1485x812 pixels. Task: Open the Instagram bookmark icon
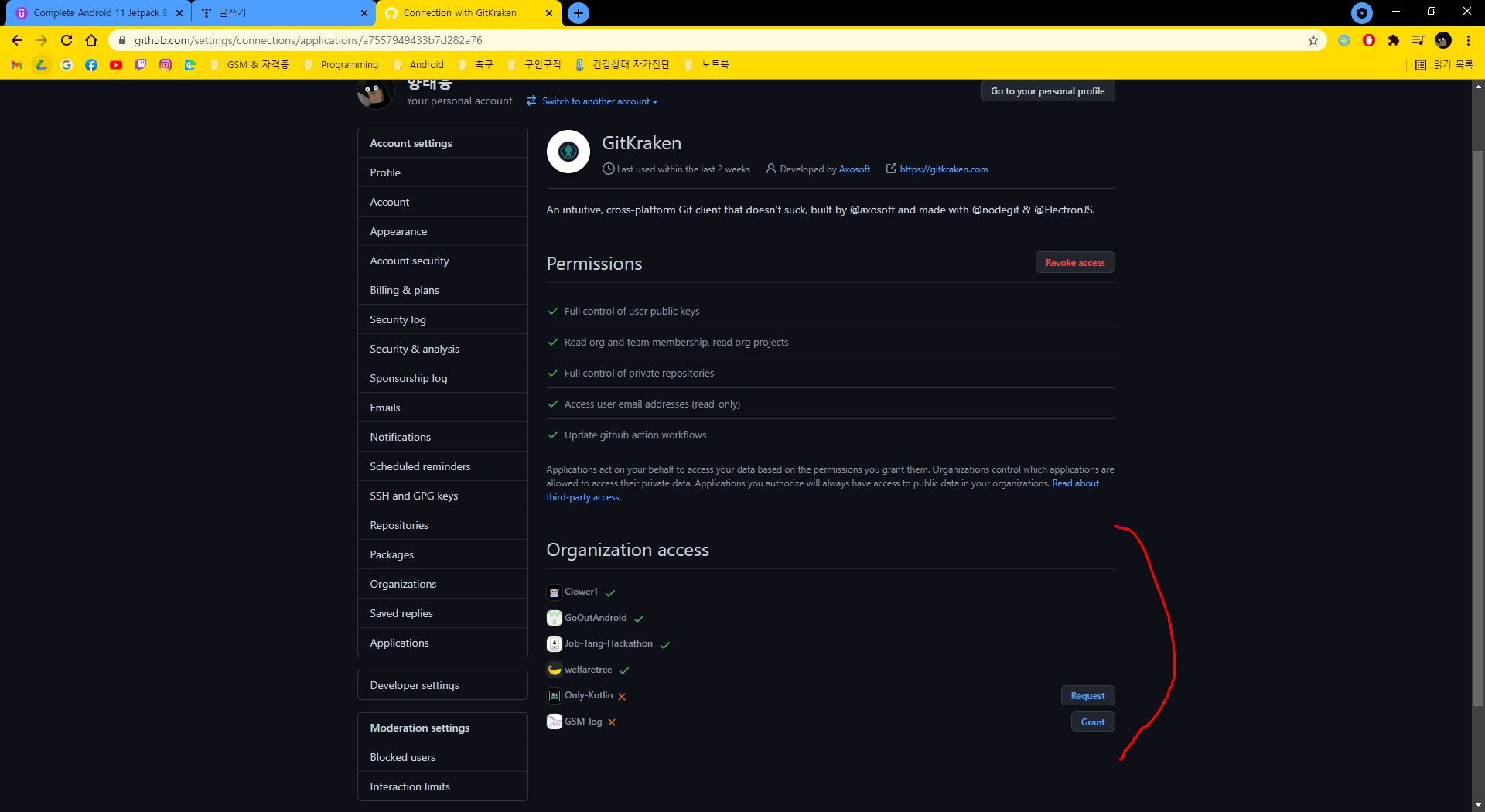pos(166,65)
